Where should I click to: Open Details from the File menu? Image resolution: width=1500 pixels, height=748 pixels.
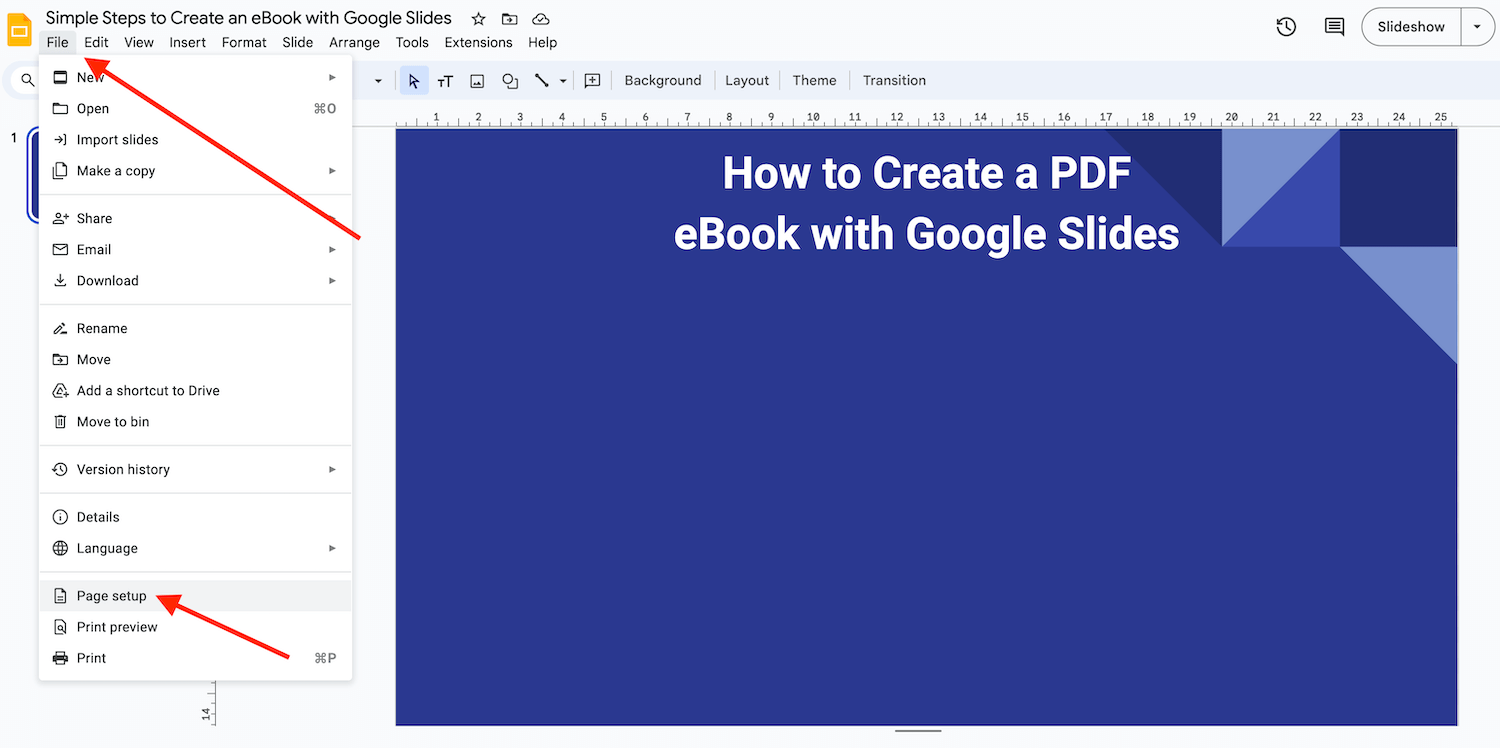coord(195,517)
